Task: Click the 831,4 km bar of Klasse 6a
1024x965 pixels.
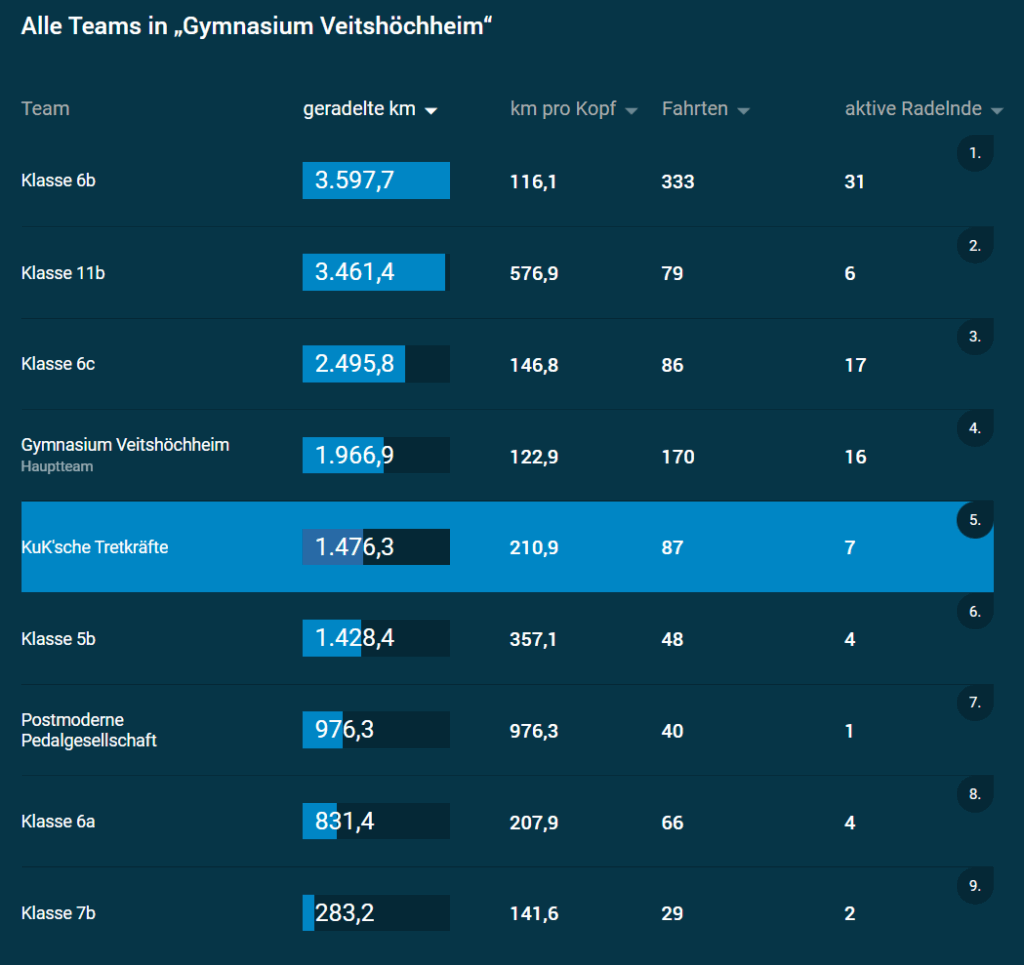Action: tap(376, 821)
